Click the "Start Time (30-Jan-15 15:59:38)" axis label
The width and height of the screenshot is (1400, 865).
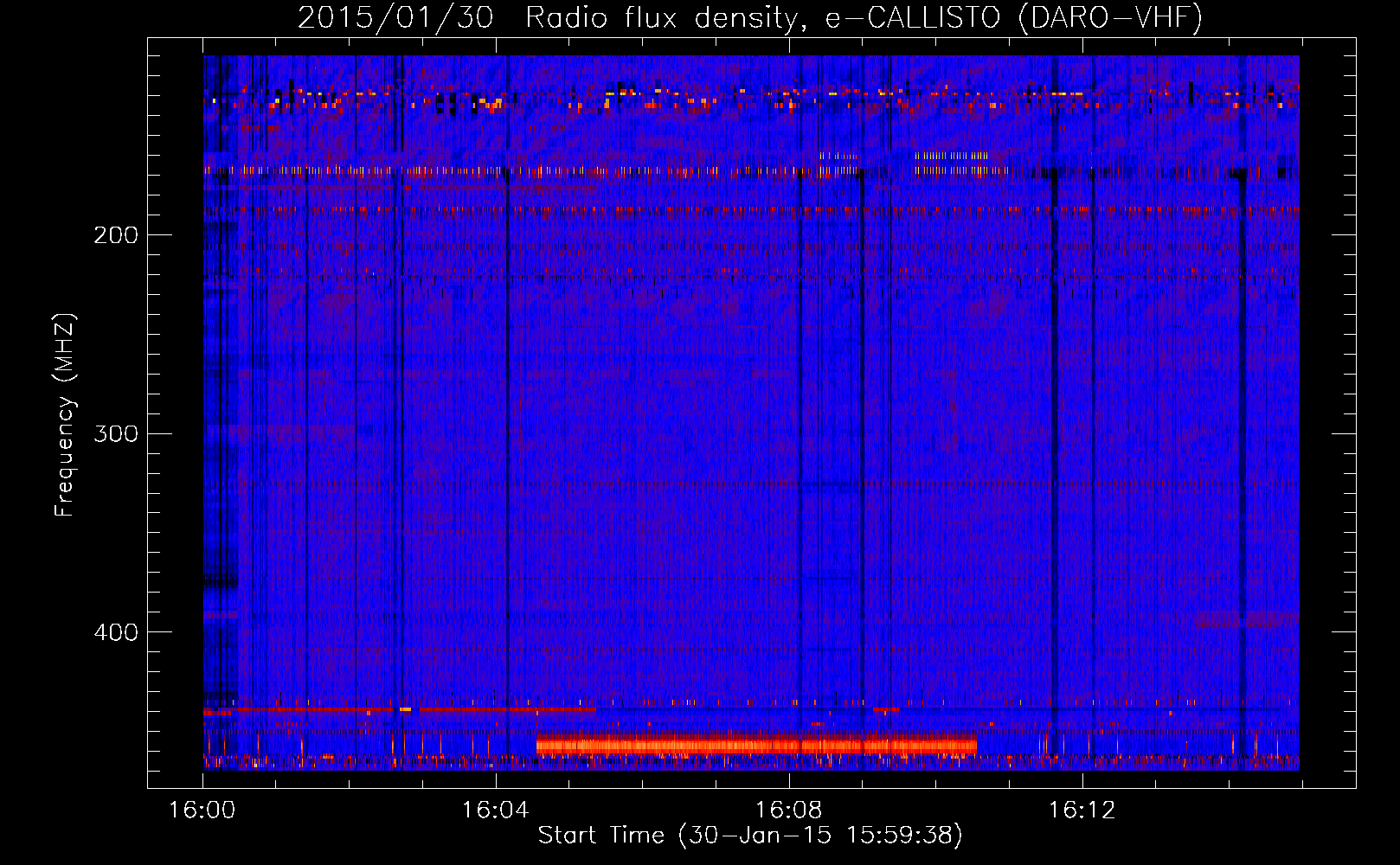(x=750, y=836)
